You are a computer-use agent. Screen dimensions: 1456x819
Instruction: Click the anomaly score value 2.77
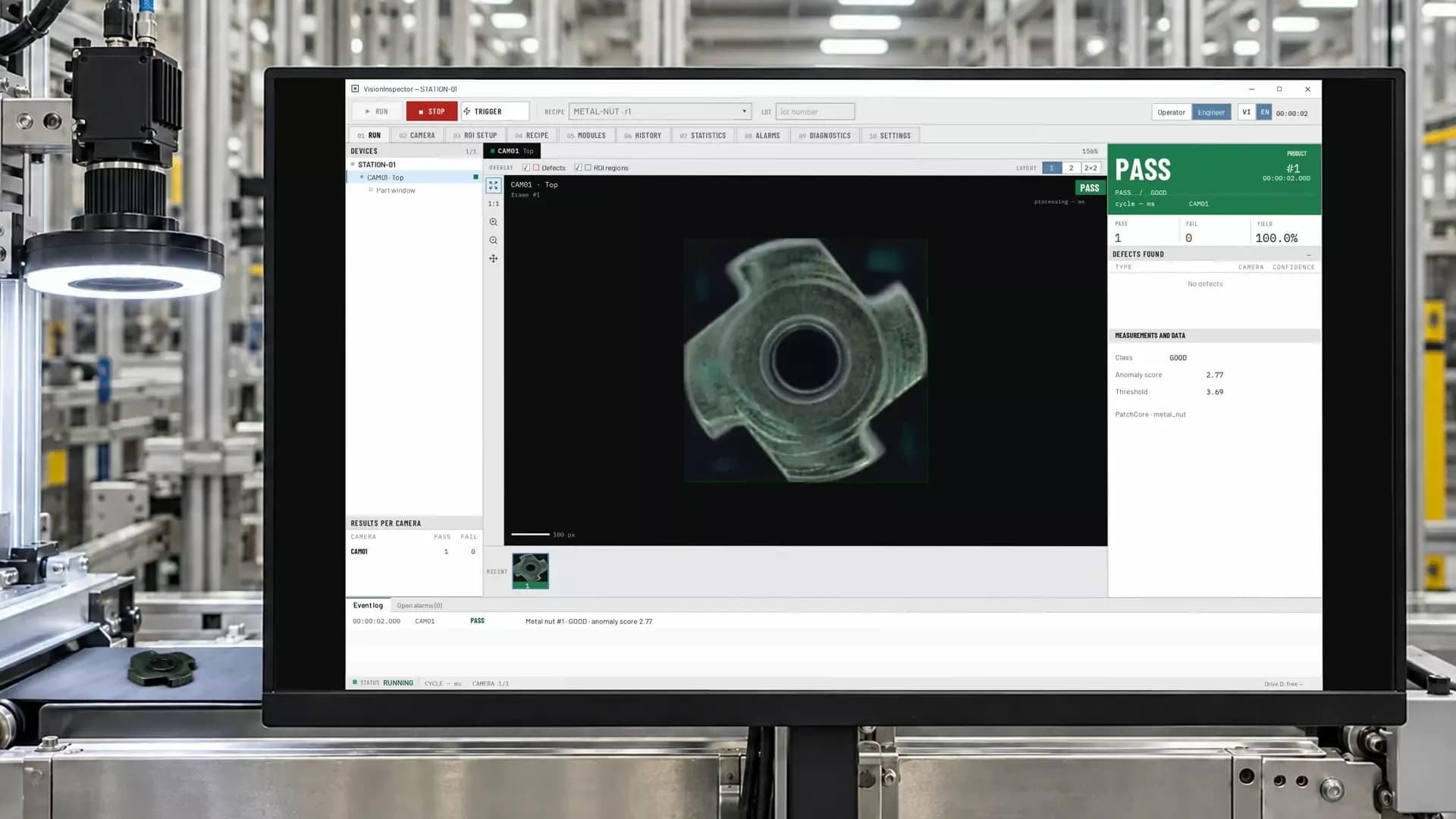click(x=1214, y=375)
